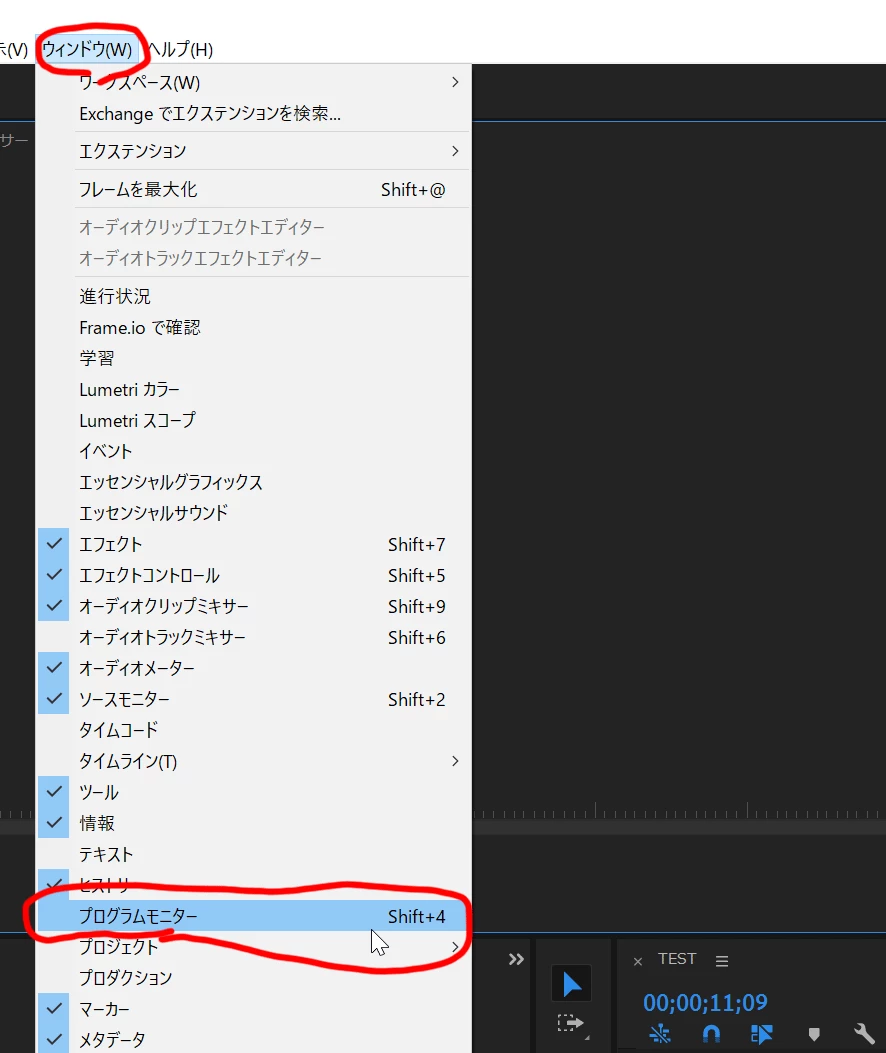
Task: Click the 00;00;11;09 playhead timecode field
Action: (705, 1002)
